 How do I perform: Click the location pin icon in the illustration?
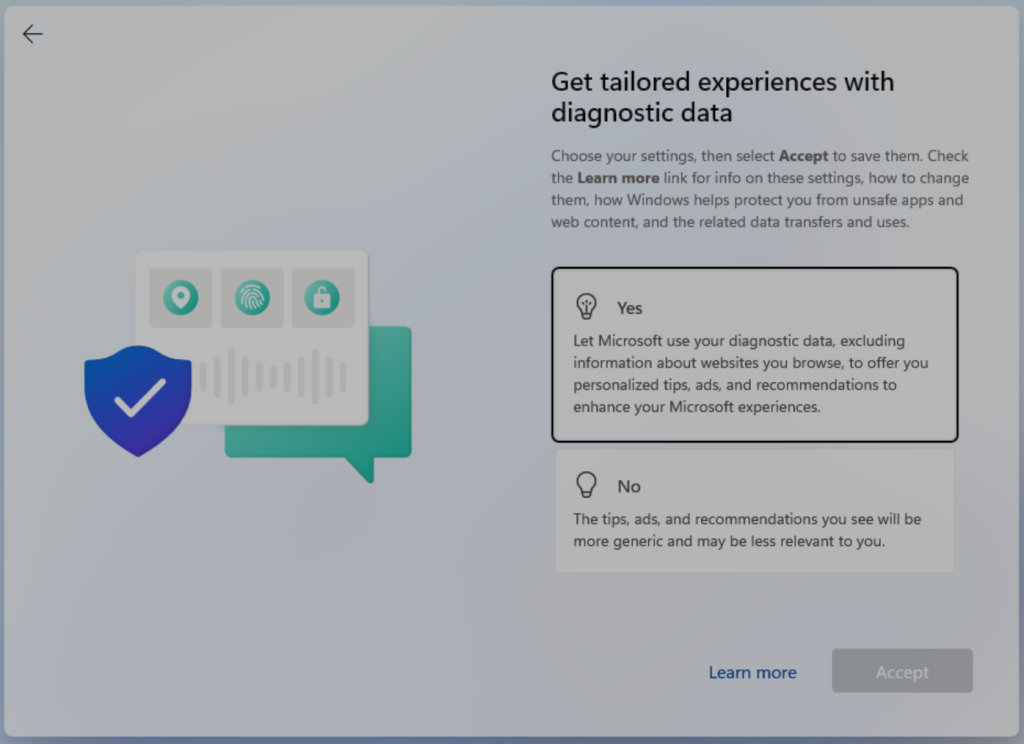click(x=180, y=297)
